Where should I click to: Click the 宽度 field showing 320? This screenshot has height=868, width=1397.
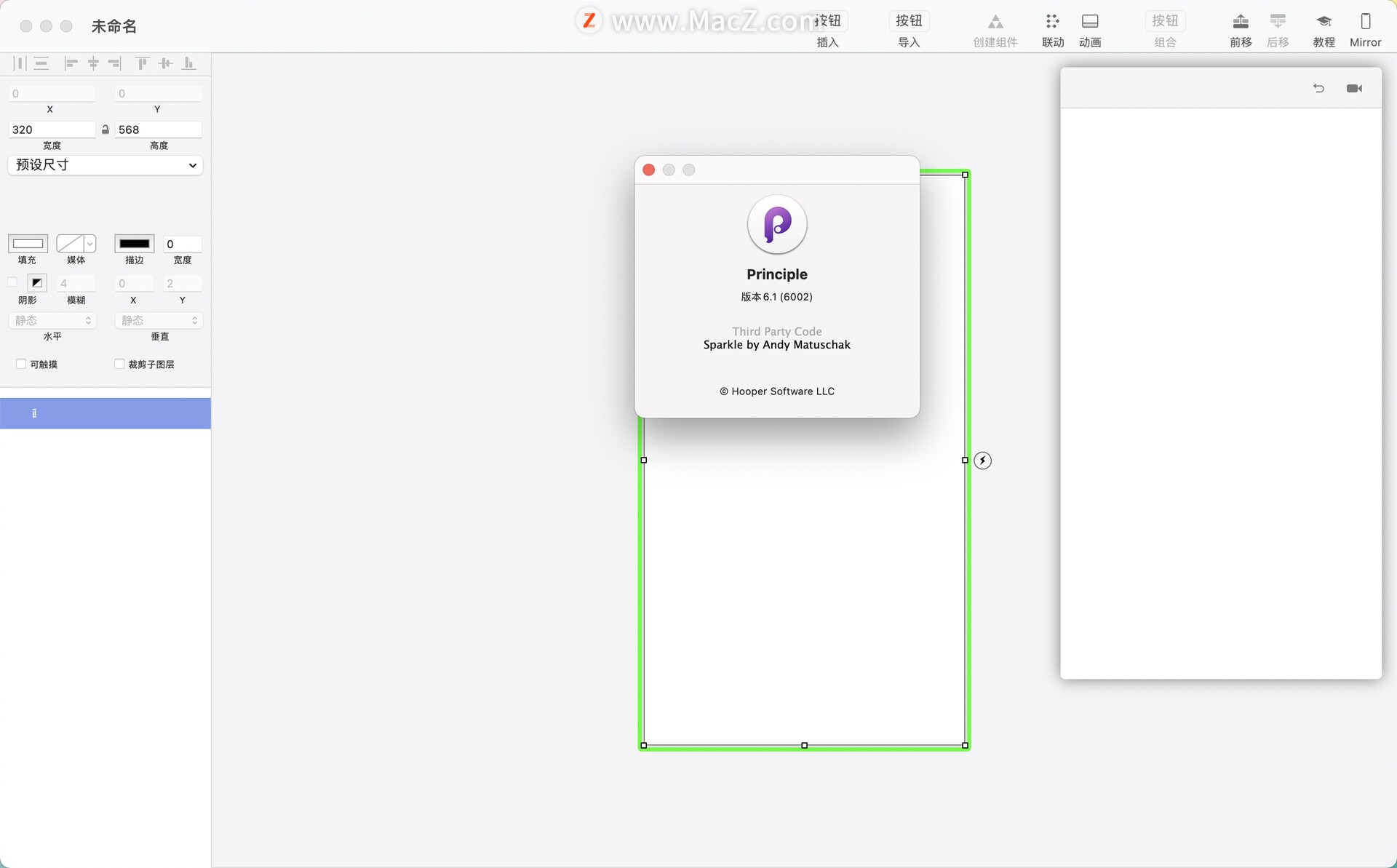[x=52, y=130]
